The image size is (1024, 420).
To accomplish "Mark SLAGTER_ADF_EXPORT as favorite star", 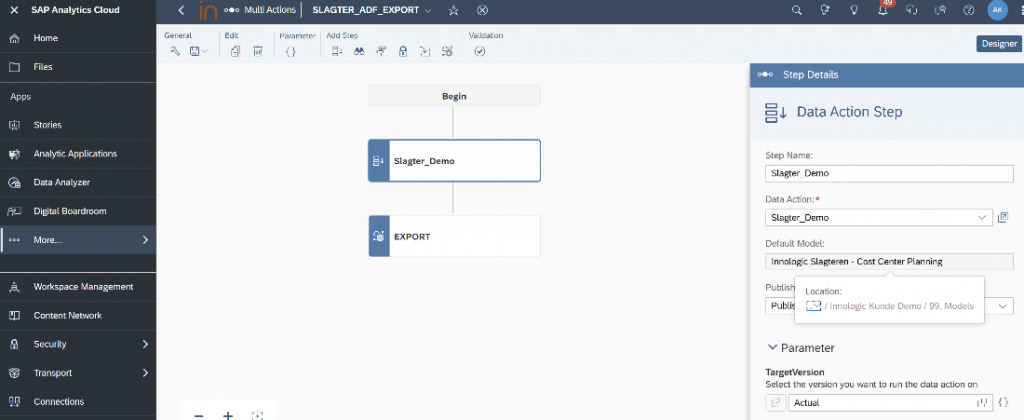I will [x=453, y=10].
